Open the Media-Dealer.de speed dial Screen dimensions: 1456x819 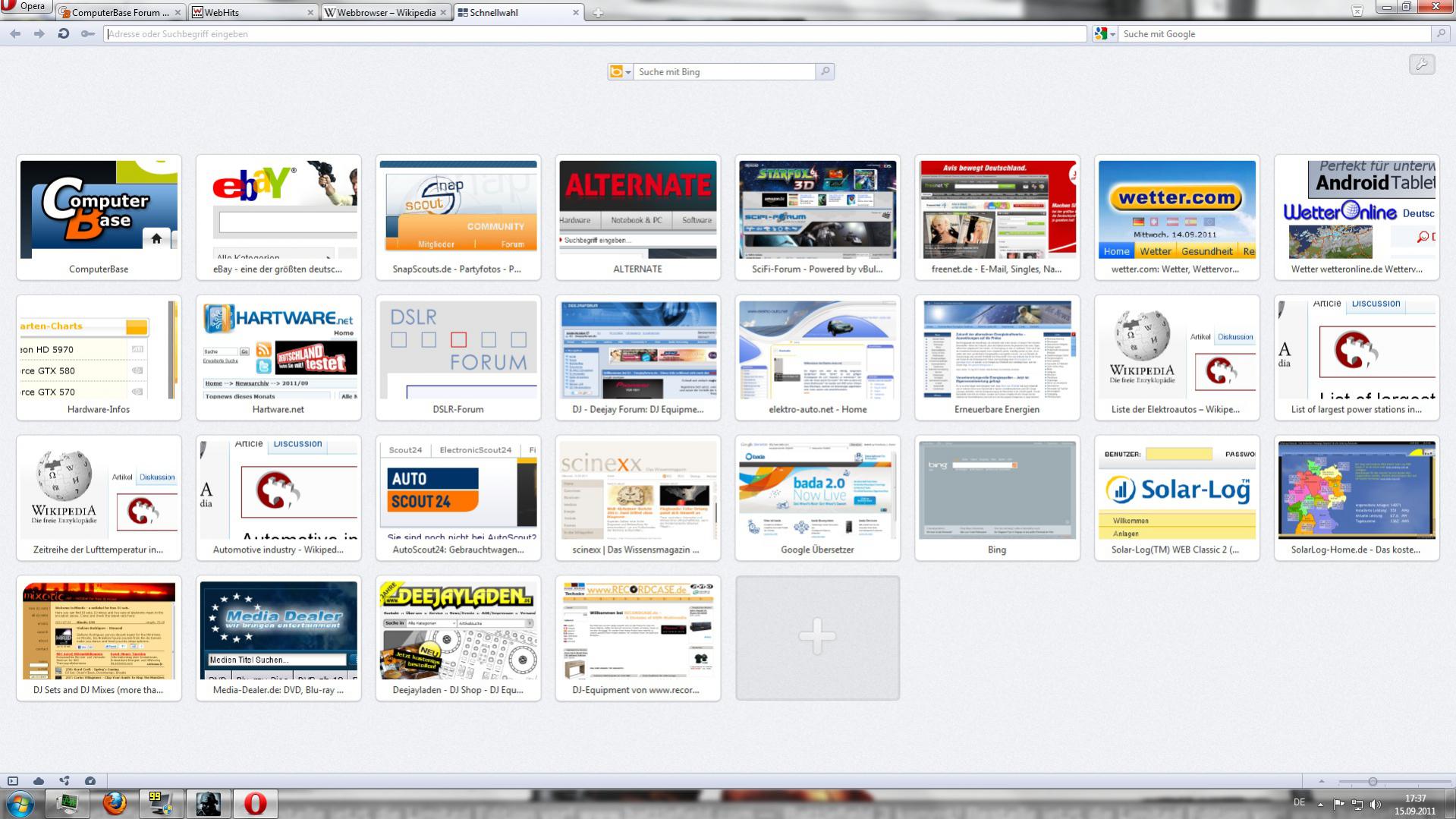278,639
